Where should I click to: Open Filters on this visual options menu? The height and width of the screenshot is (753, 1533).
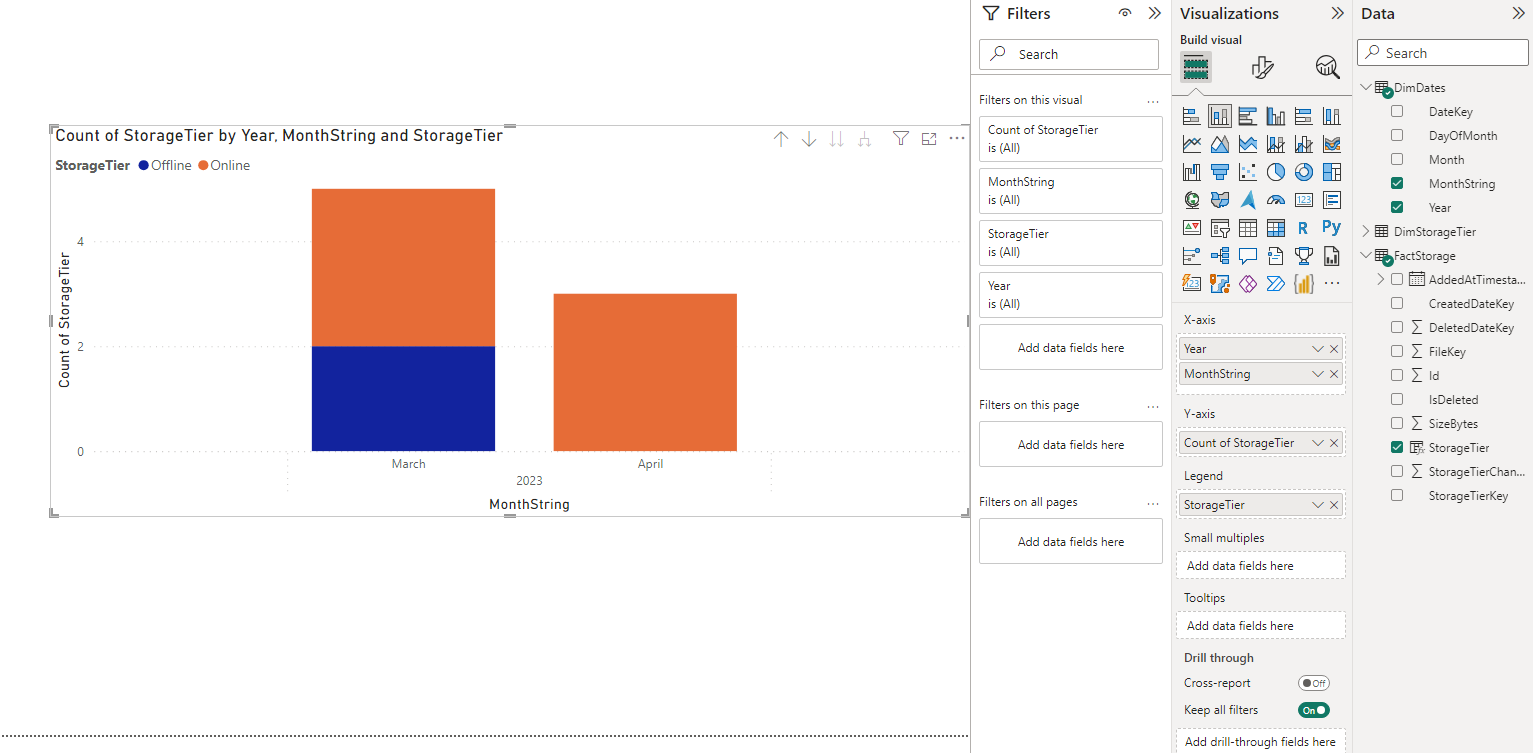click(1153, 101)
